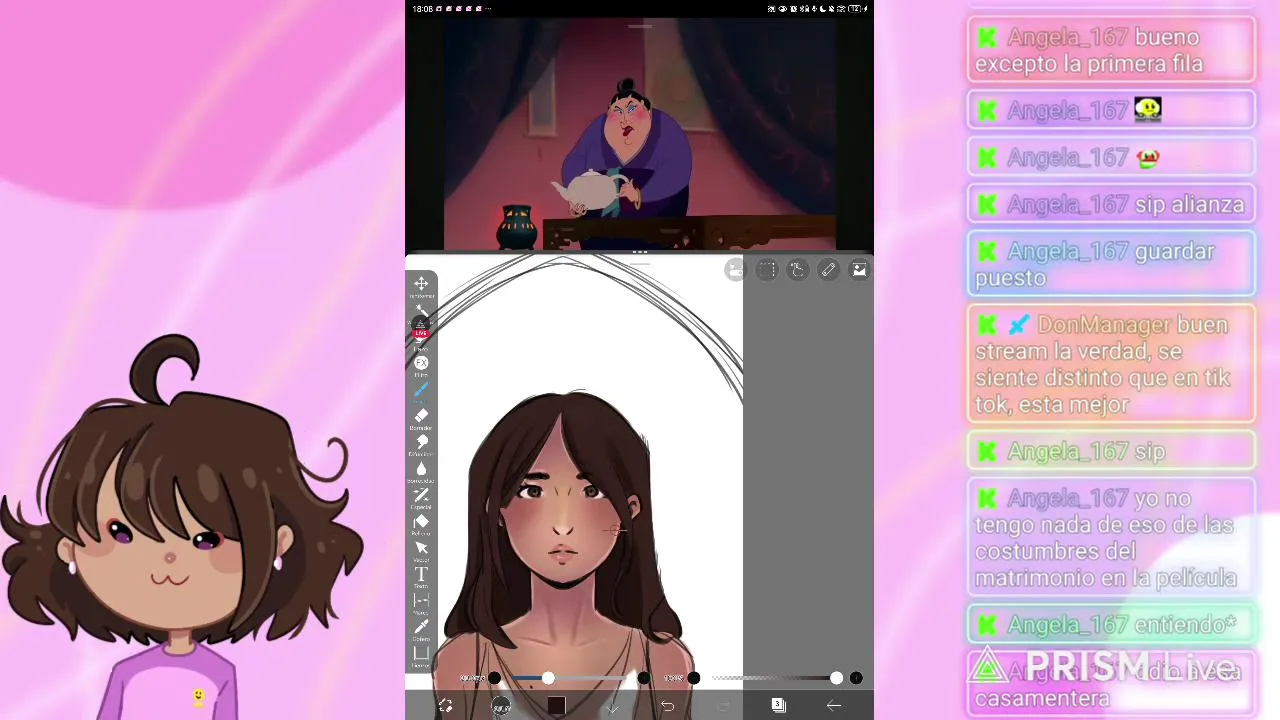Redo the stroke
This screenshot has height=720, width=1280.
[x=723, y=706]
